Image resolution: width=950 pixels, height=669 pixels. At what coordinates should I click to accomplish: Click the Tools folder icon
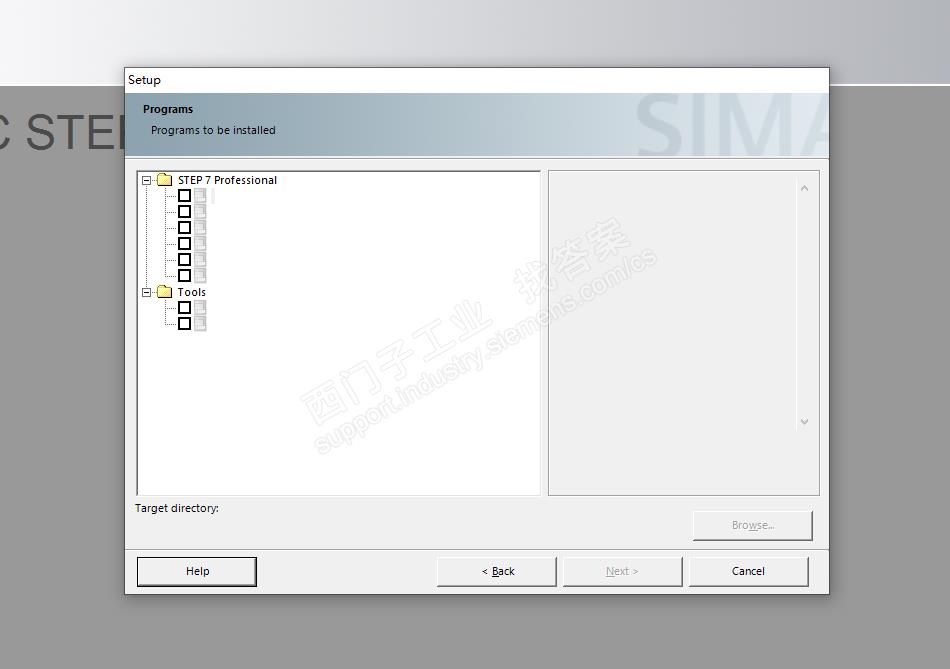coord(165,292)
